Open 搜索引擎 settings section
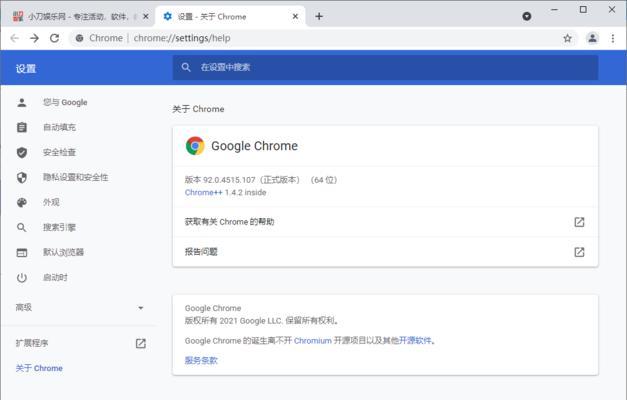627x400 pixels. 59,227
